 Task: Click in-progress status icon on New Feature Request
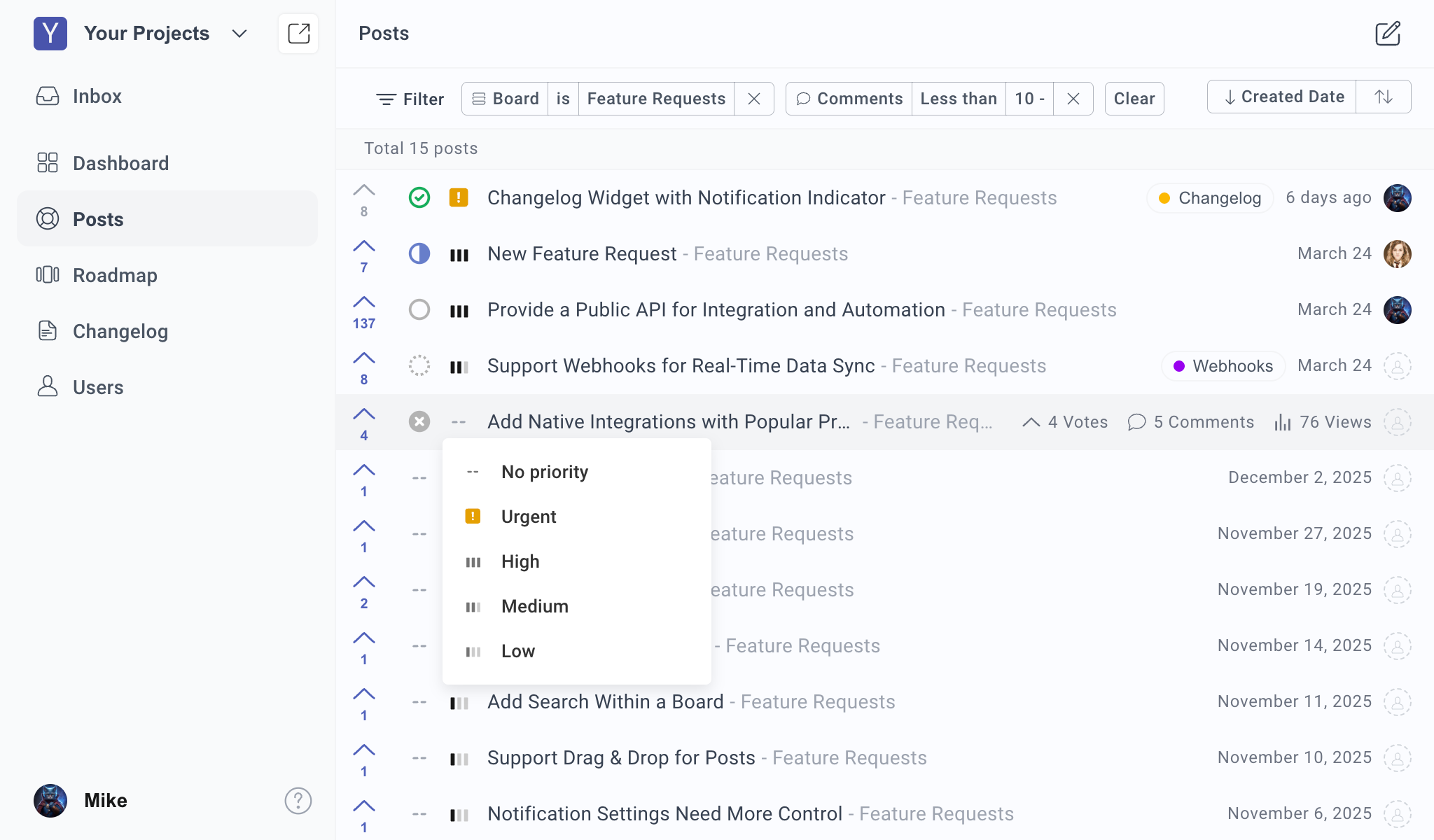tap(419, 253)
